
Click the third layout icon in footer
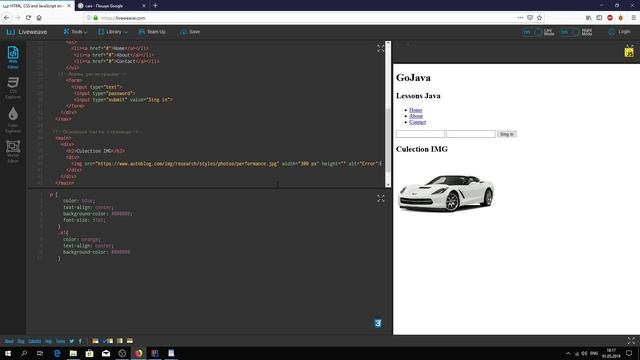pyautogui.click(x=120, y=341)
